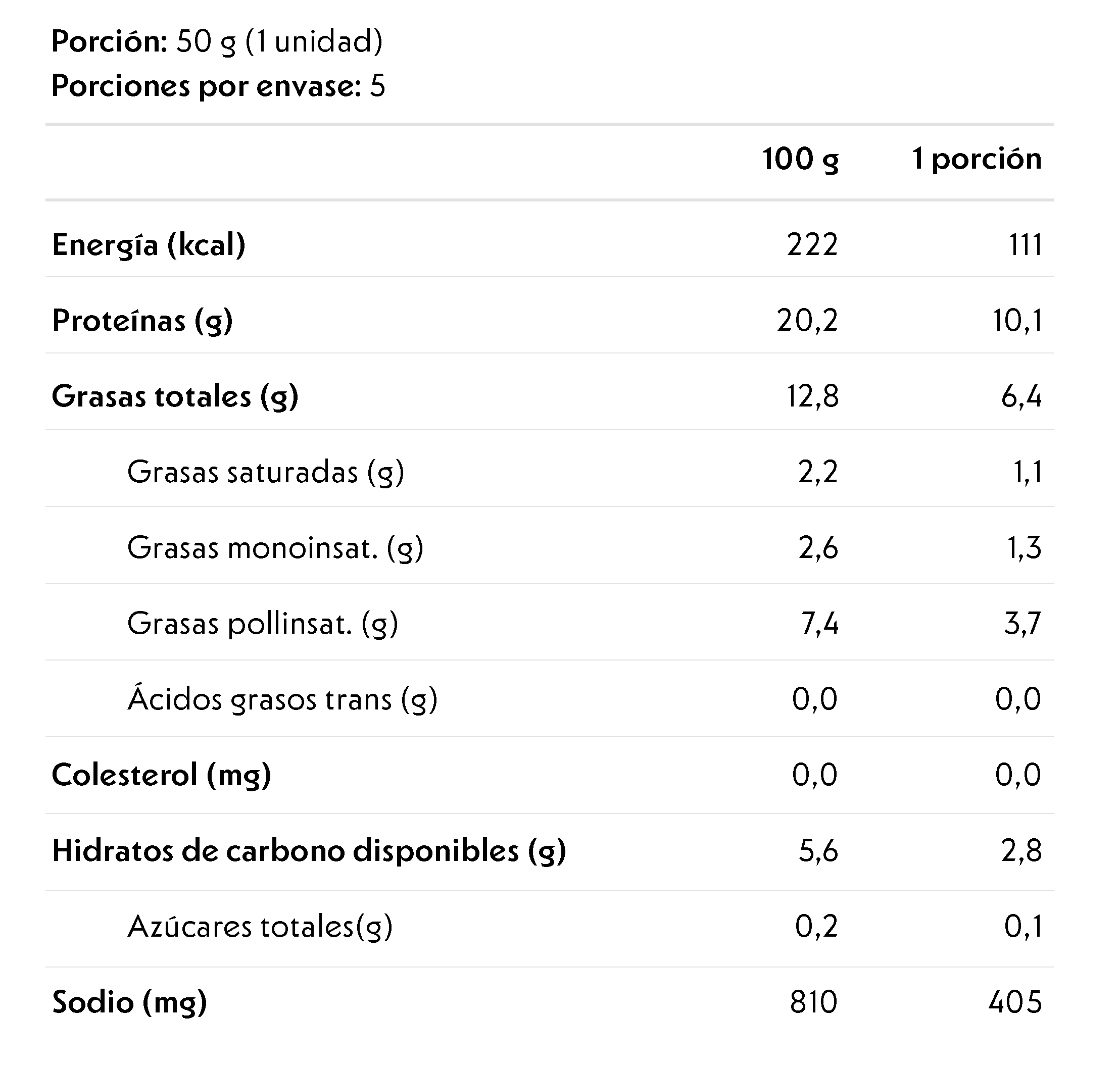Click the Porción 50 g text

tap(217, 41)
